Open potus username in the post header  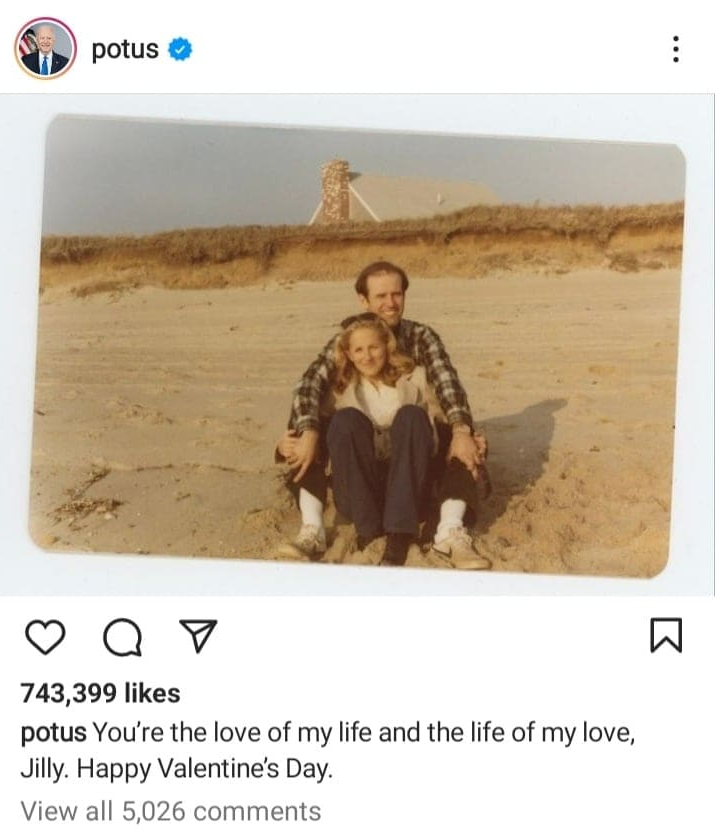125,49
